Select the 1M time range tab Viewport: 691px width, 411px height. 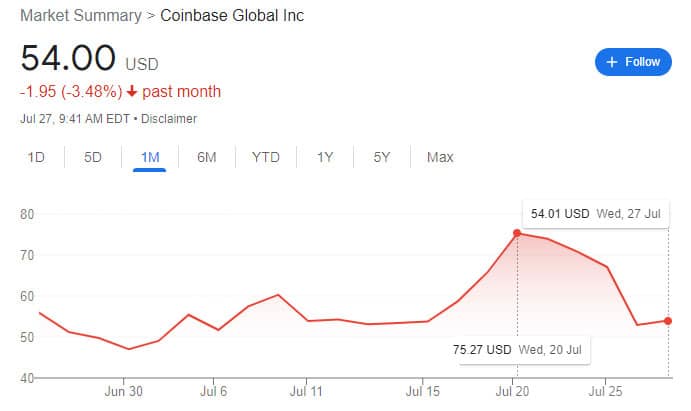149,157
